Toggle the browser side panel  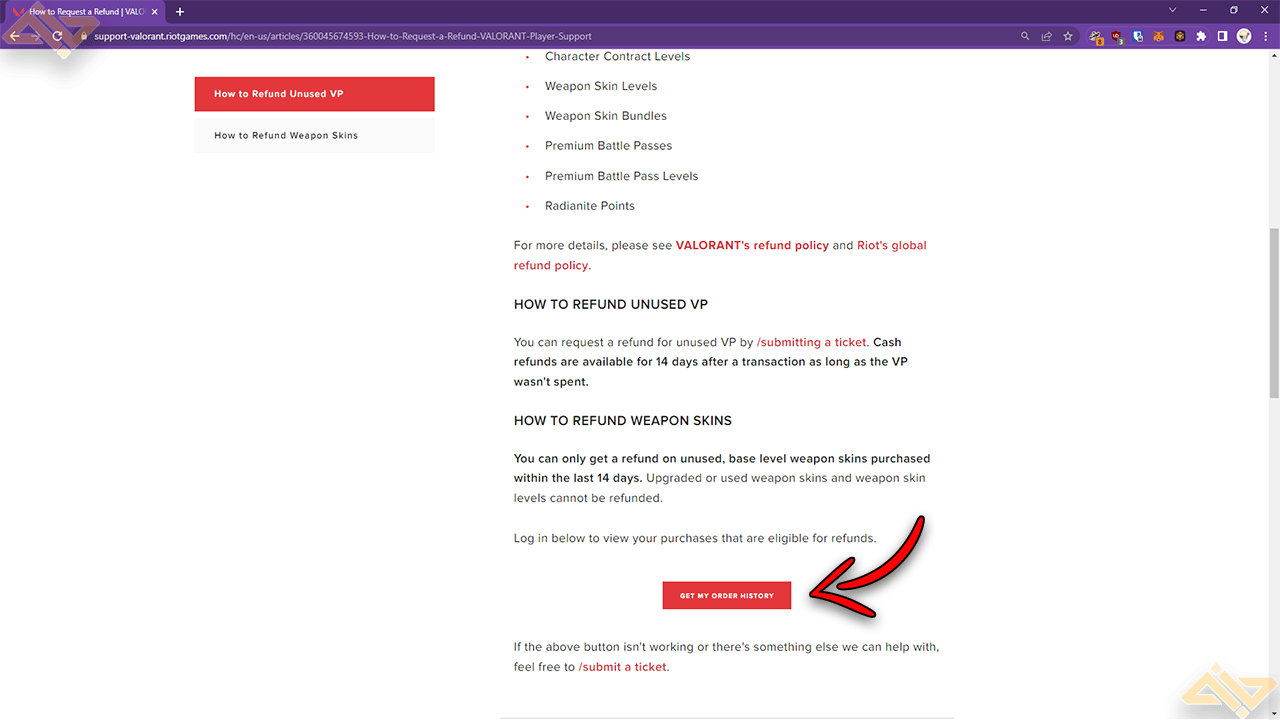[1222, 36]
